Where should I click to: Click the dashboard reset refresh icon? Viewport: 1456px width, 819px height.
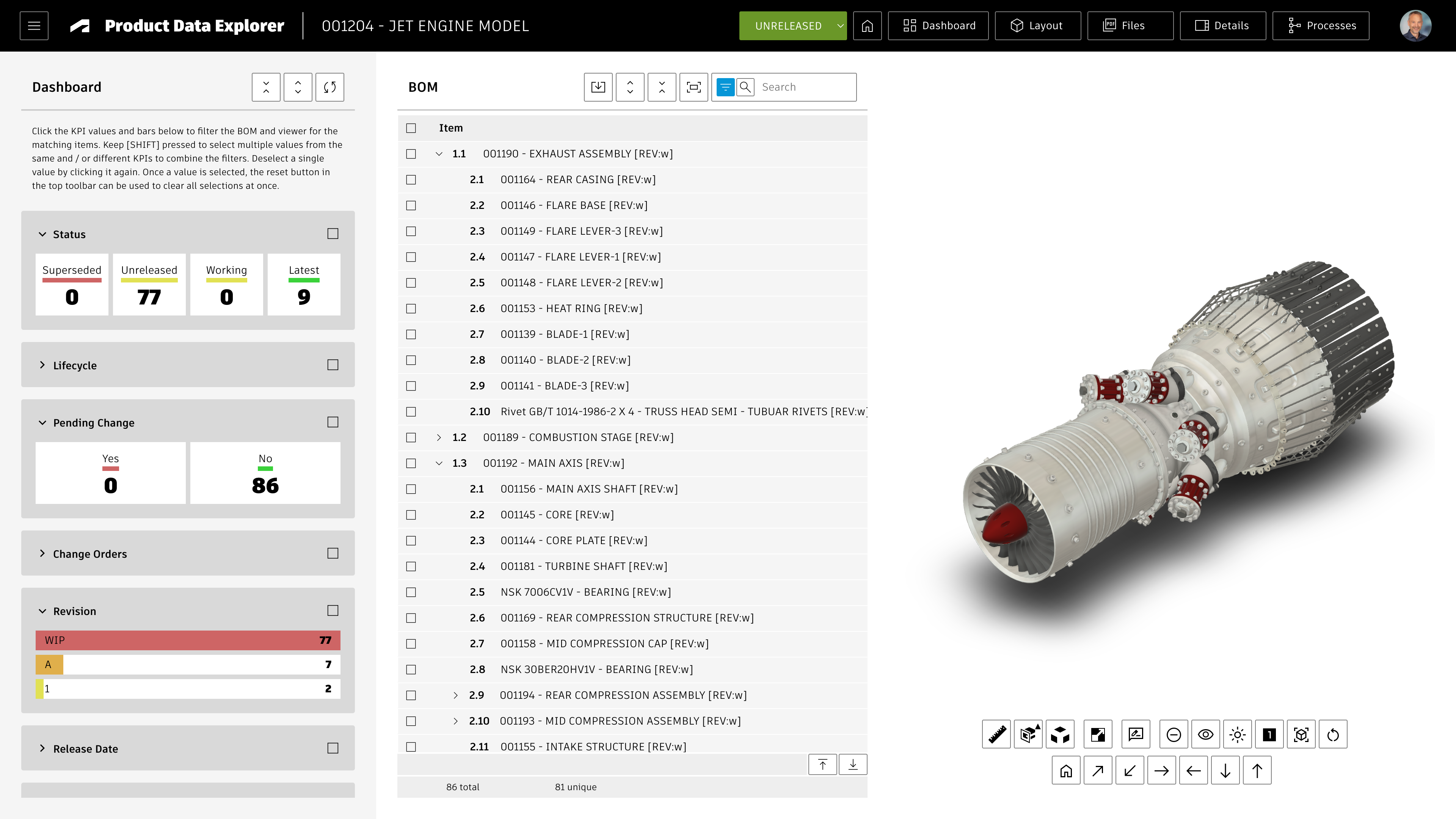pos(329,87)
